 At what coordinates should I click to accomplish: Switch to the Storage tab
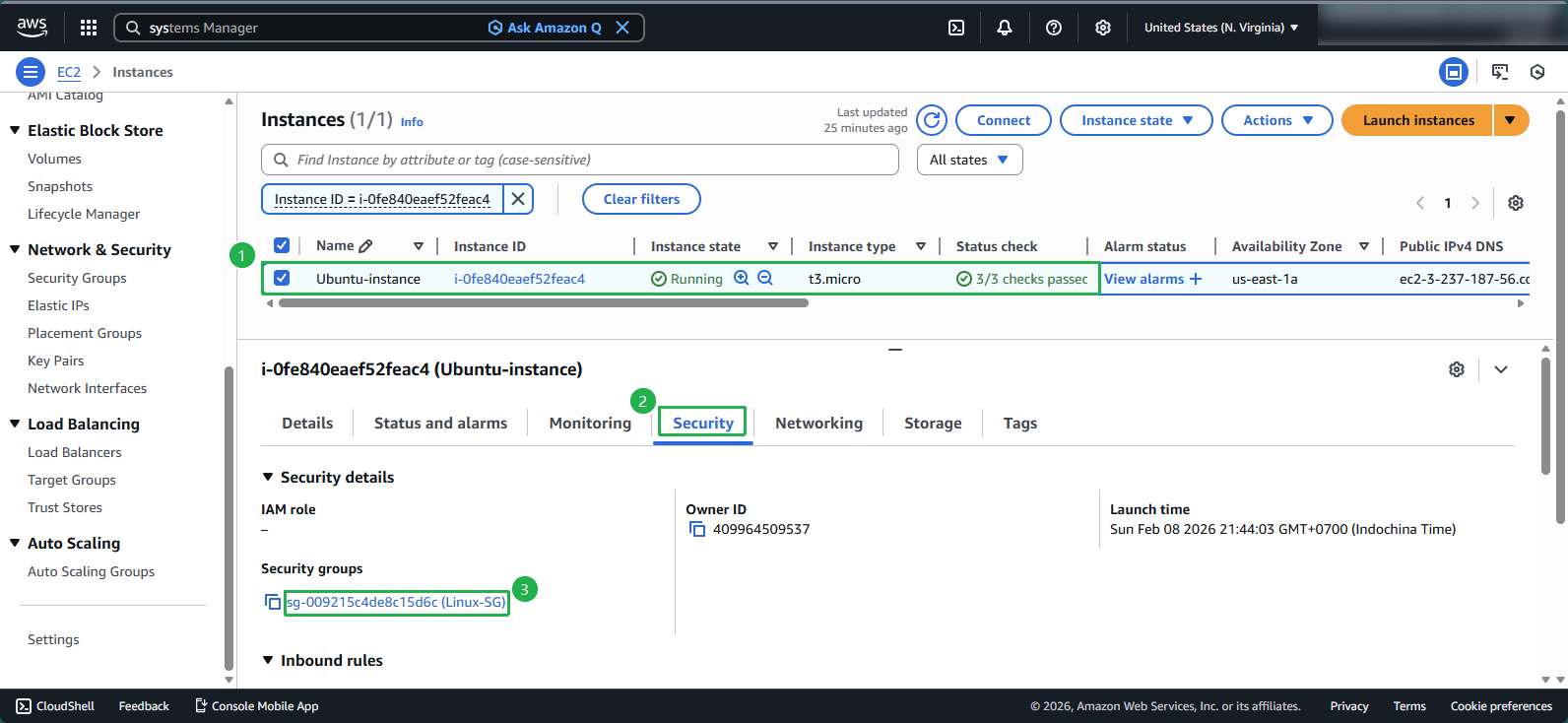tap(933, 423)
